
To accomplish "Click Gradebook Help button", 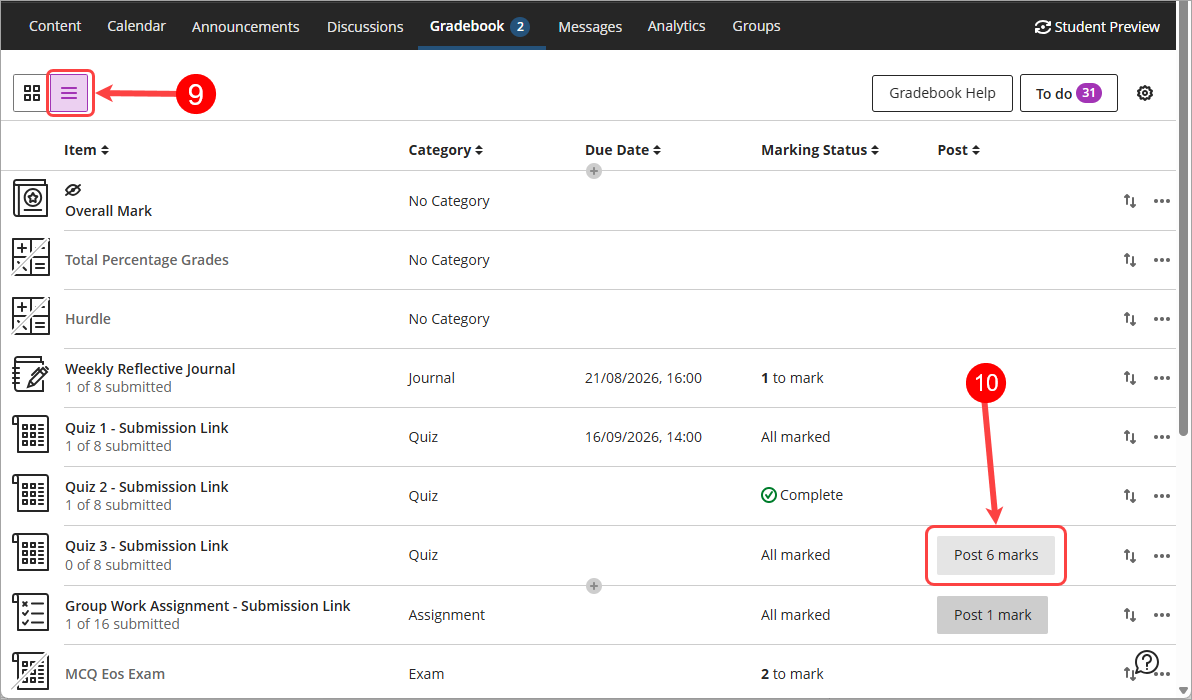I will tap(942, 93).
